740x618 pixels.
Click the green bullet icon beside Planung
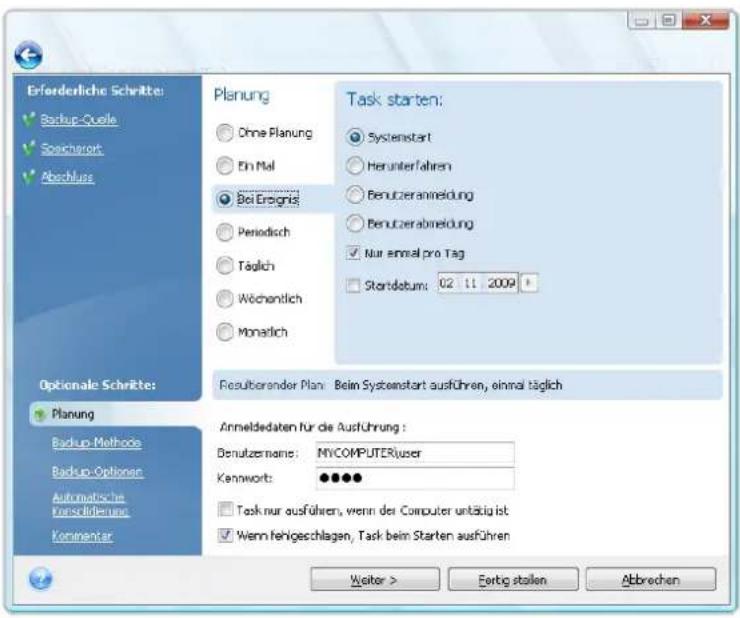pos(40,414)
